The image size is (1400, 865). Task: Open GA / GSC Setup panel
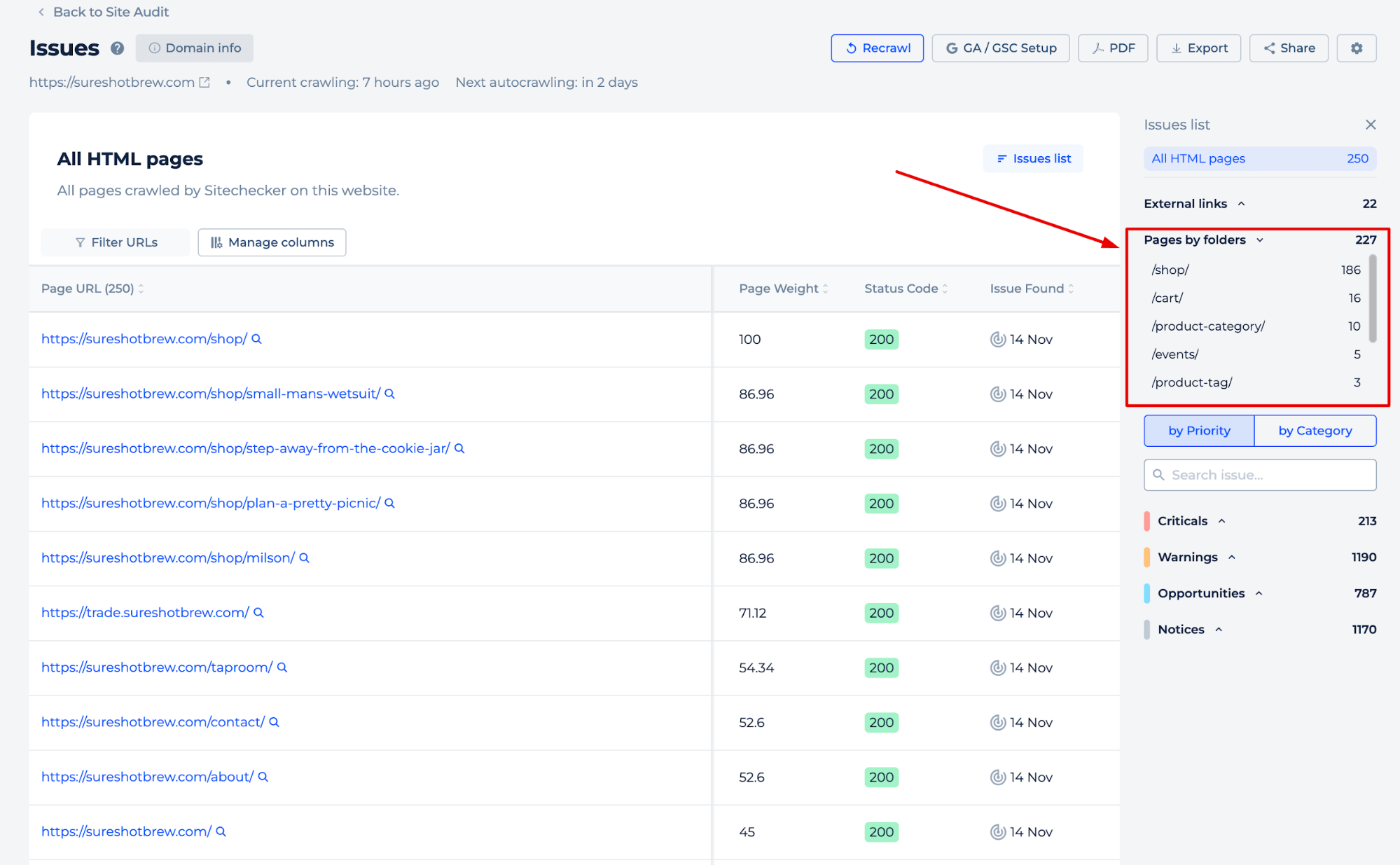(x=1001, y=47)
